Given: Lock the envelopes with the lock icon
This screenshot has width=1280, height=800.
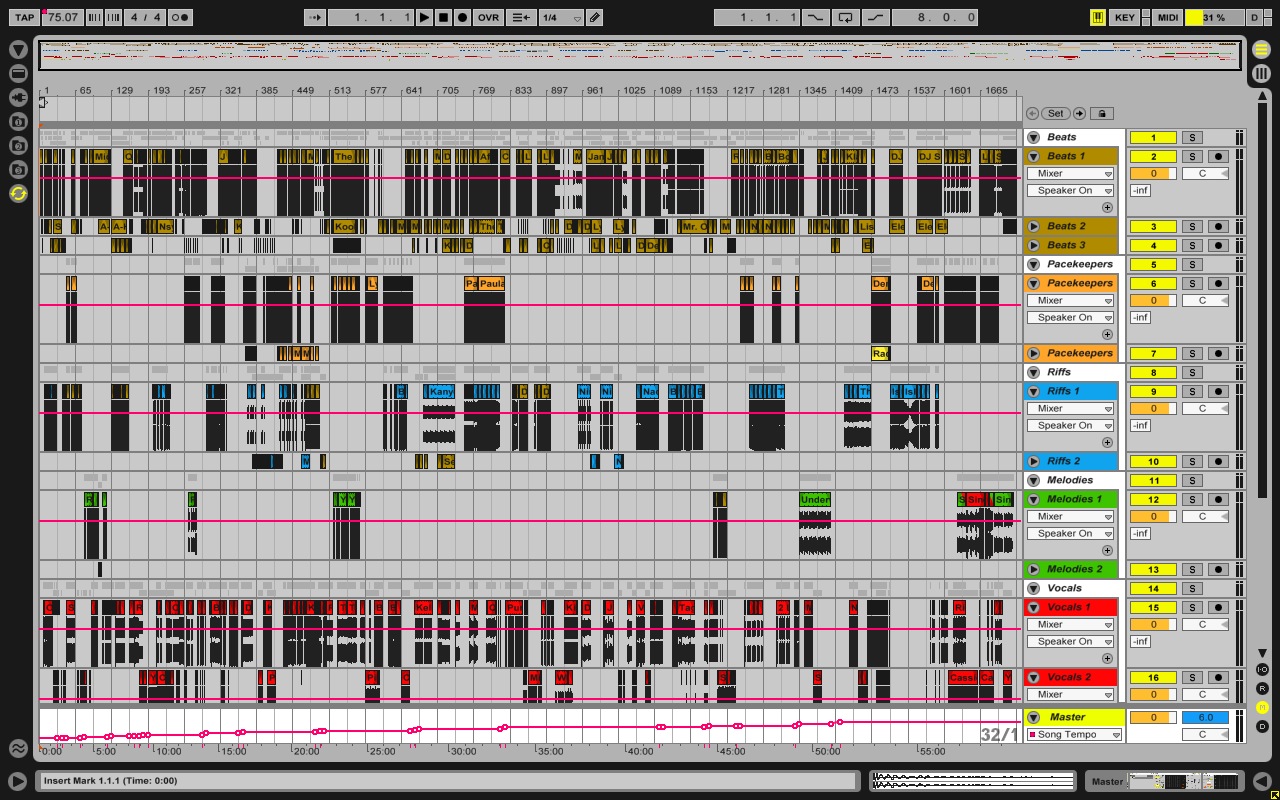Looking at the screenshot, I should [x=1101, y=113].
